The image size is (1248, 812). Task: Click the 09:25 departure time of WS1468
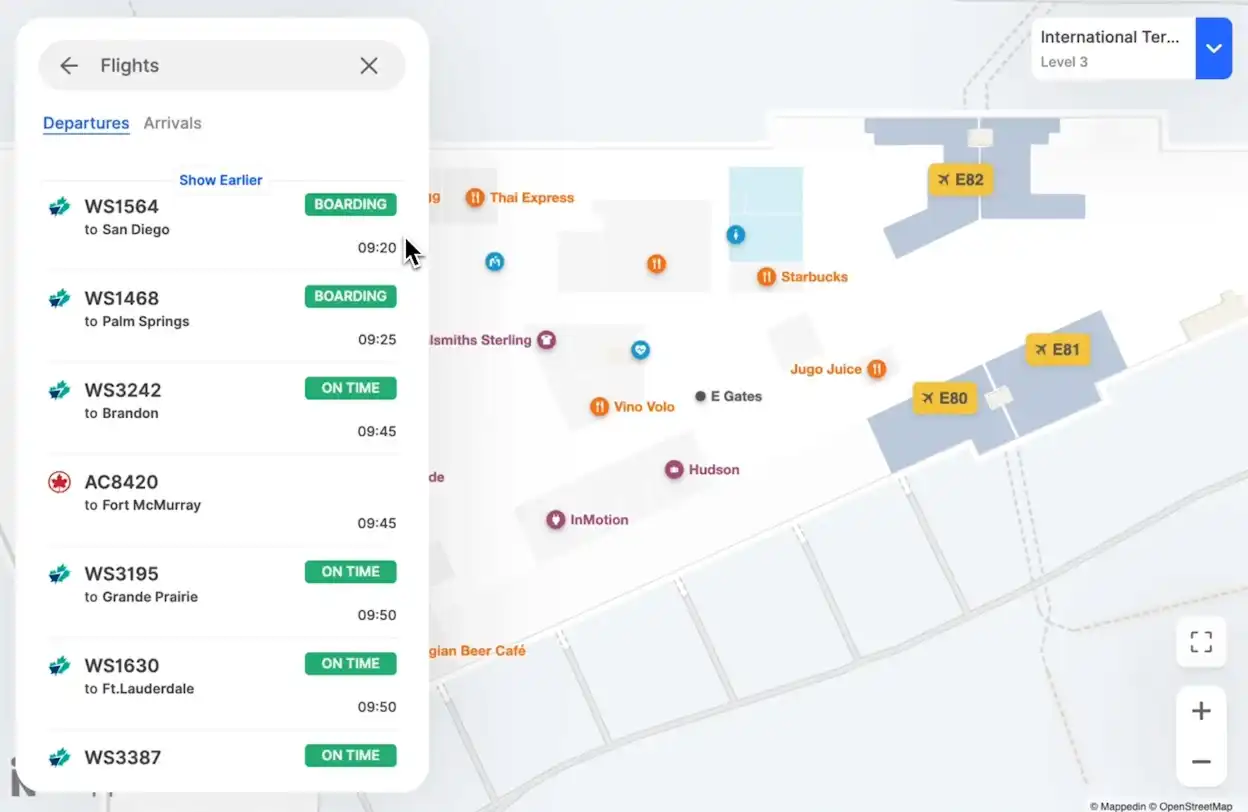[x=377, y=340]
